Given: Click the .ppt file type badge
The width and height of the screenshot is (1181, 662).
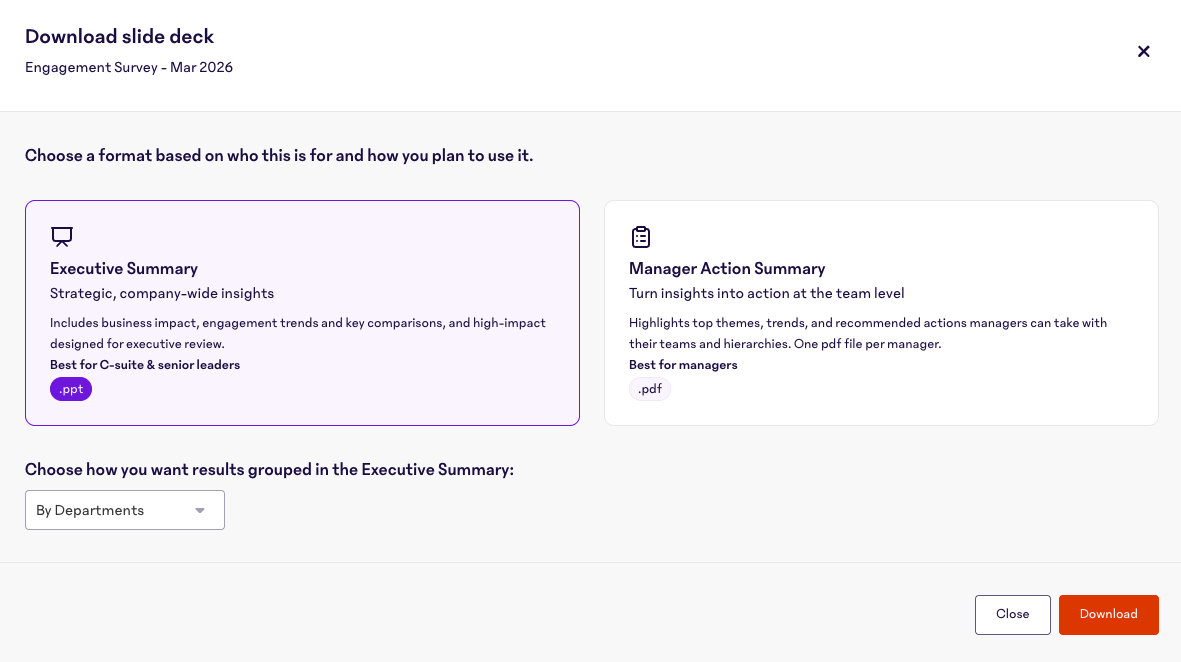Looking at the screenshot, I should [x=71, y=389].
